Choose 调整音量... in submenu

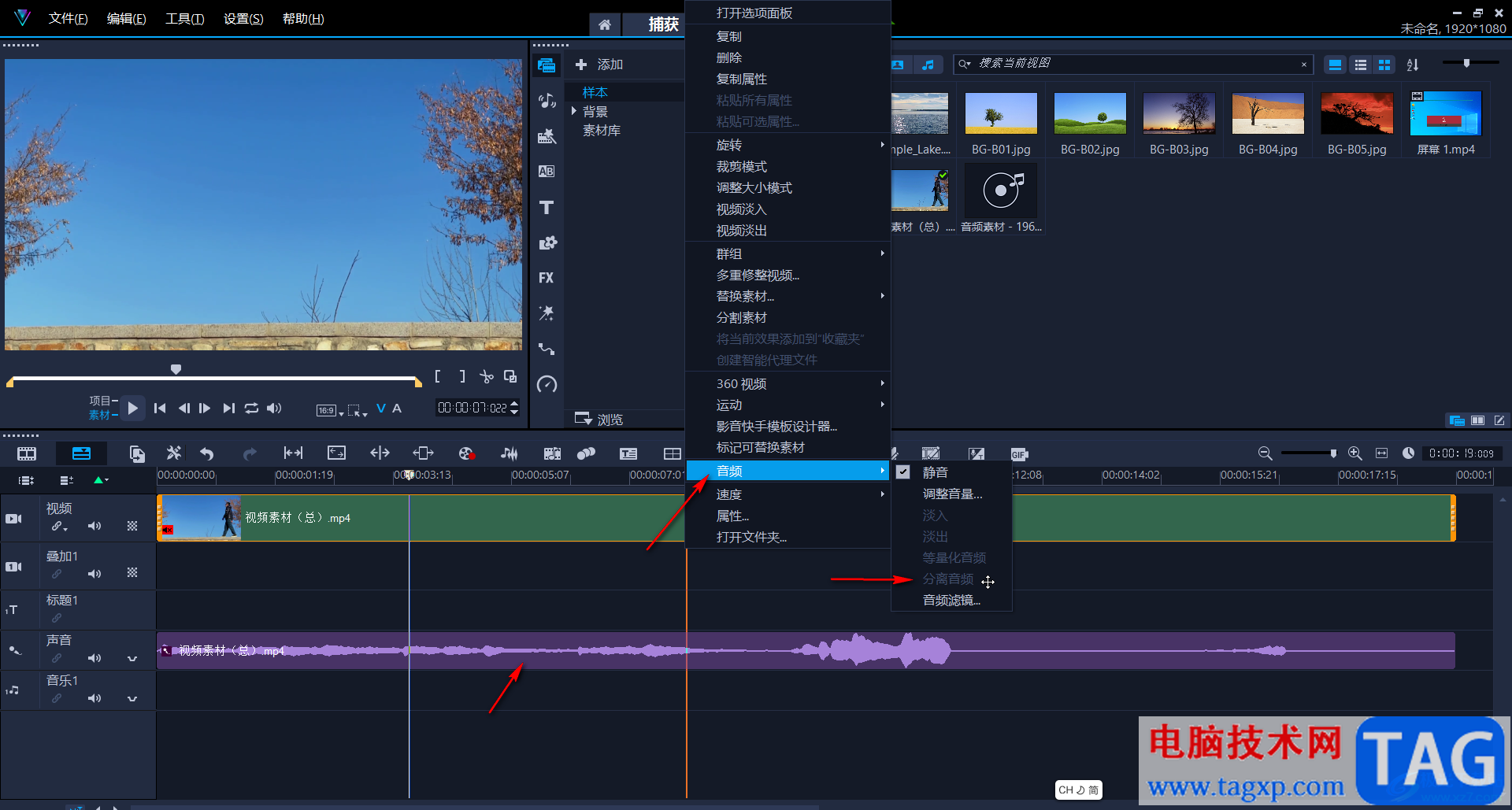click(x=951, y=494)
